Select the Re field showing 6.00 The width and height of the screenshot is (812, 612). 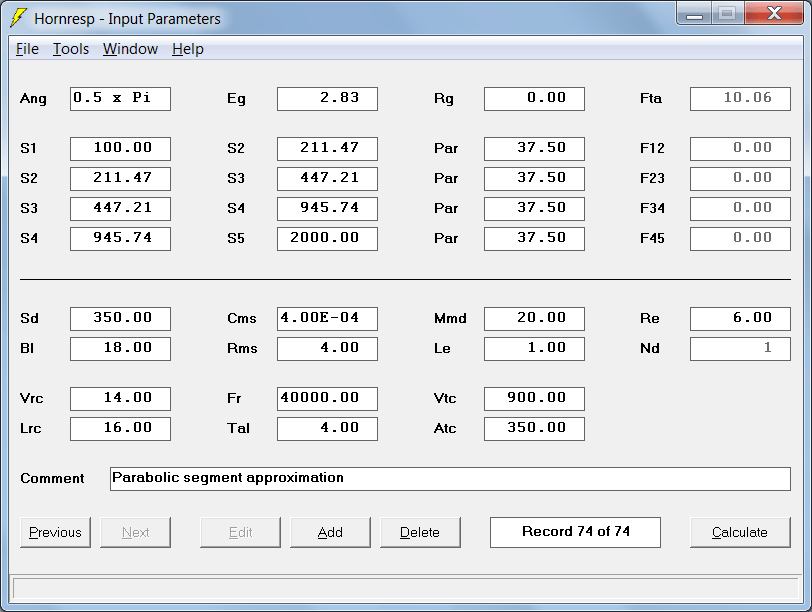pyautogui.click(x=741, y=319)
